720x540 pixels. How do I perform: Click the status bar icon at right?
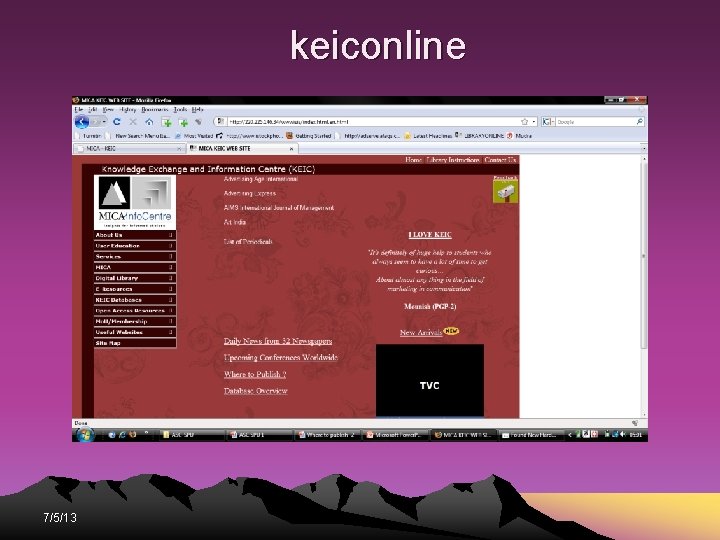635,423
